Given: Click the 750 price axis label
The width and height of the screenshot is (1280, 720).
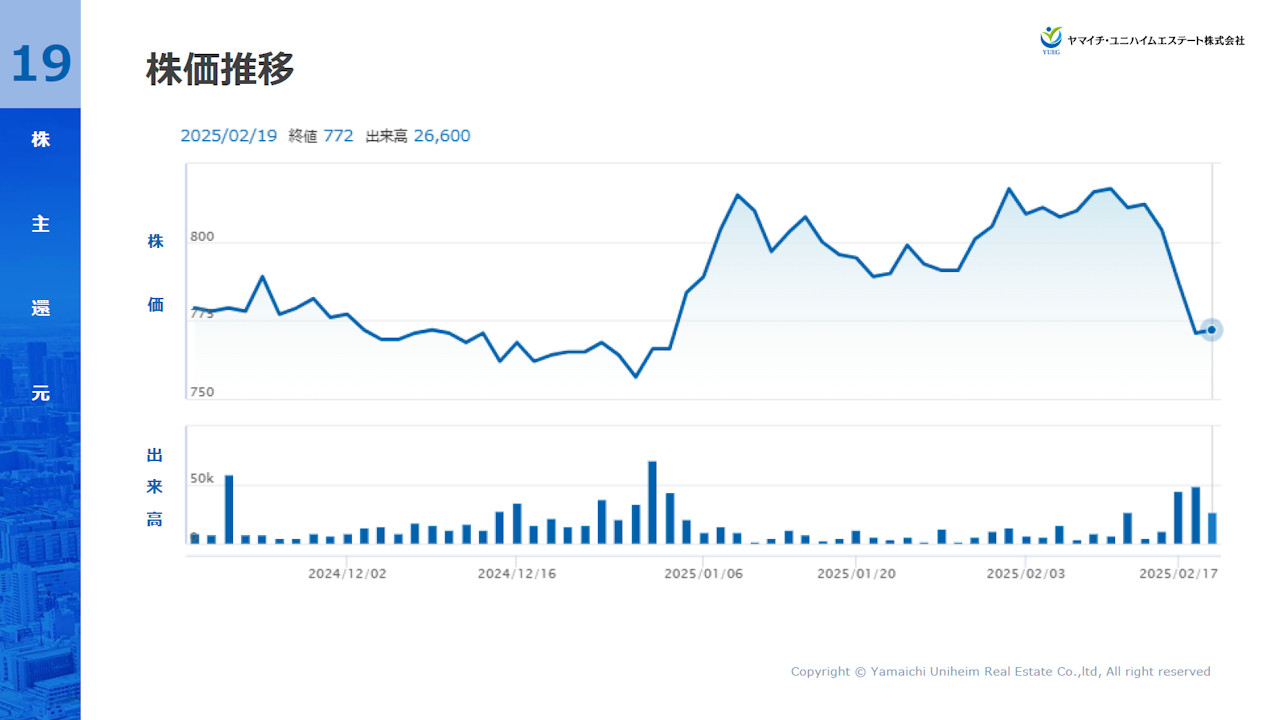Looking at the screenshot, I should point(202,392).
